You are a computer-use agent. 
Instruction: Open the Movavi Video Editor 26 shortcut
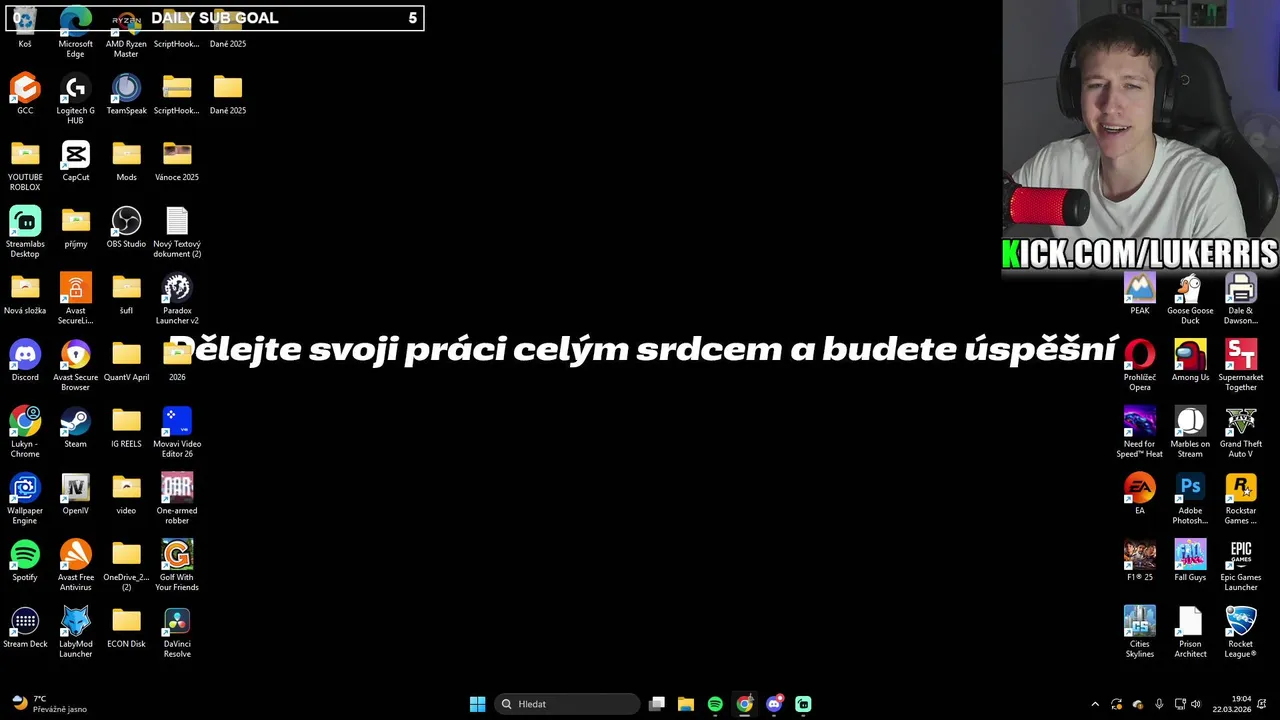point(177,432)
